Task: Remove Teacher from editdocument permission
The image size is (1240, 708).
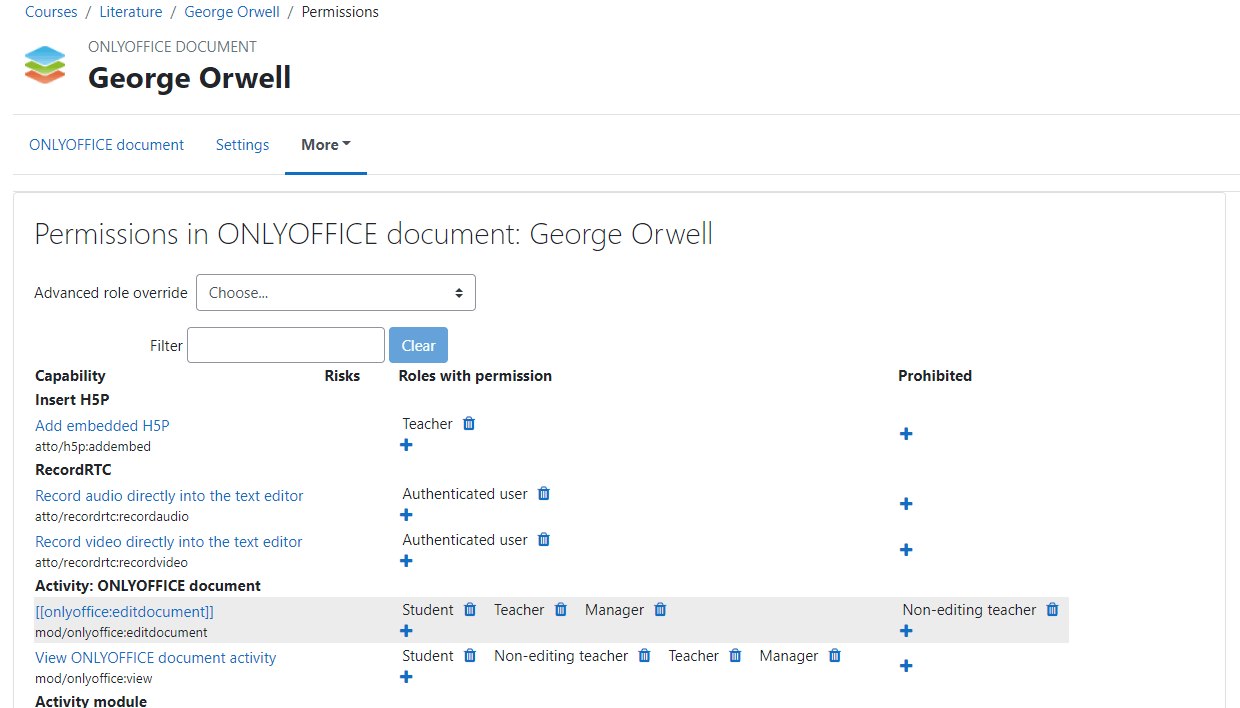Action: (x=561, y=610)
